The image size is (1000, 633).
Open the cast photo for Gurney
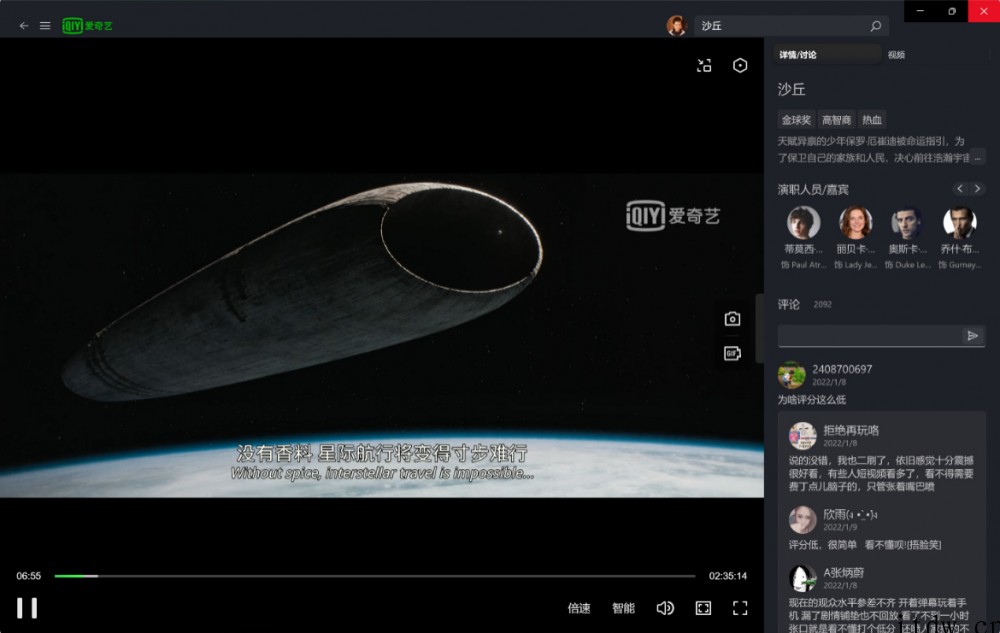coord(959,222)
